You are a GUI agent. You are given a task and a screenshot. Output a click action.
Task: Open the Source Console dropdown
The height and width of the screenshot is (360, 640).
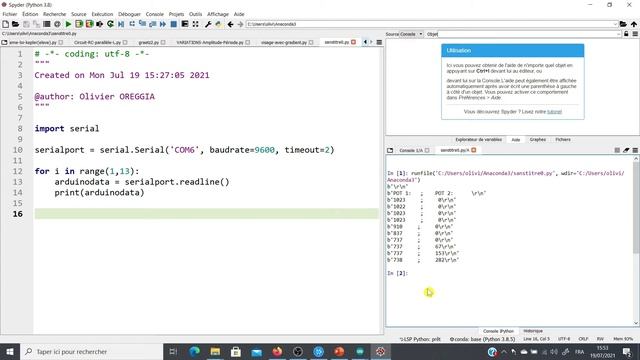pos(411,34)
